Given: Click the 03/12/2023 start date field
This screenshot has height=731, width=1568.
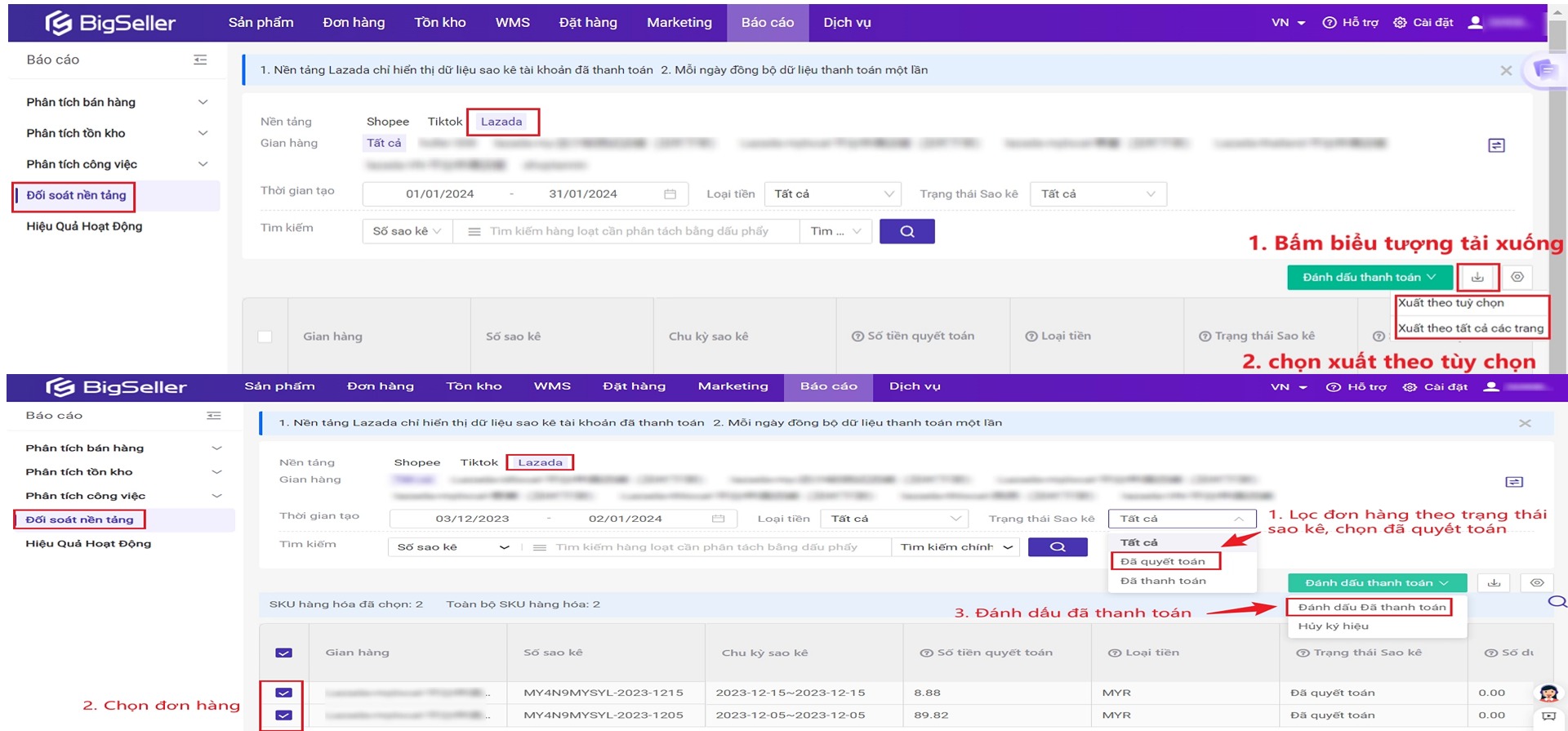Looking at the screenshot, I should [x=472, y=519].
